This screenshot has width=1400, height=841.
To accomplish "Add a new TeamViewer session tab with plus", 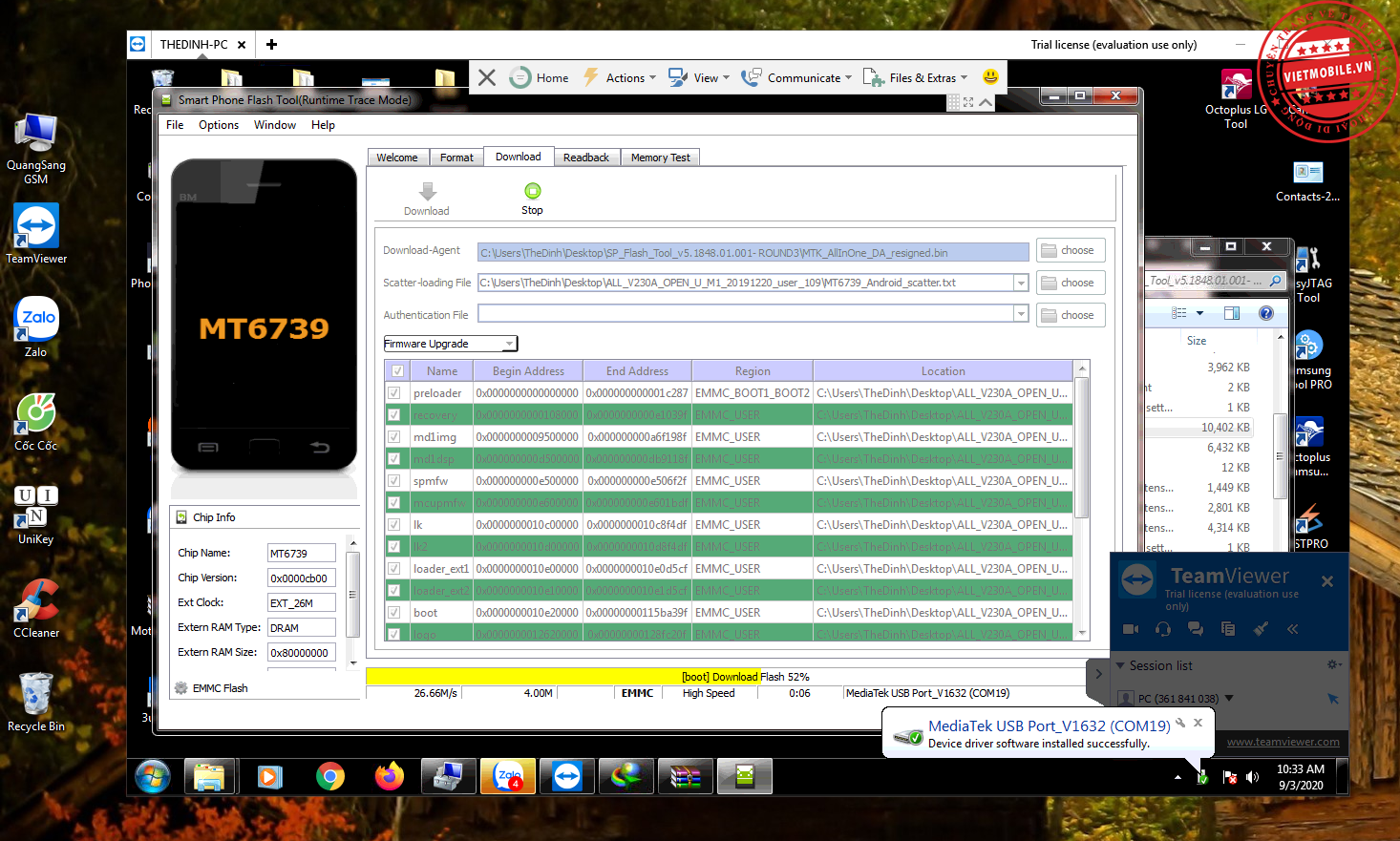I will coord(271,44).
